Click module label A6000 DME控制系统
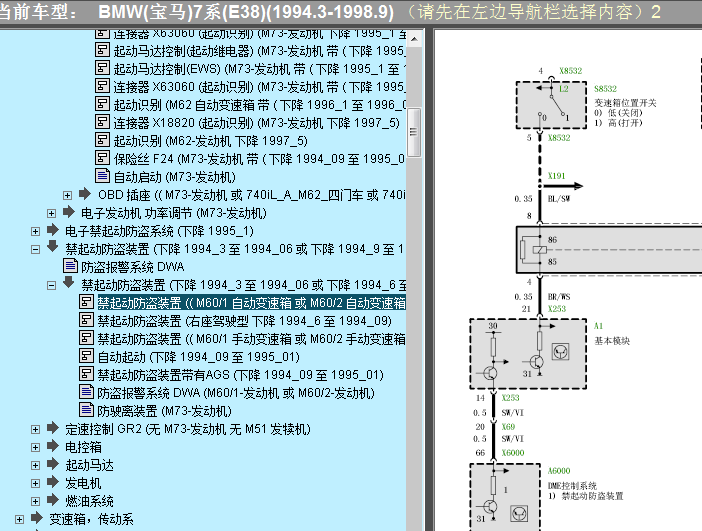This screenshot has height=531, width=702. pyautogui.click(x=559, y=471)
